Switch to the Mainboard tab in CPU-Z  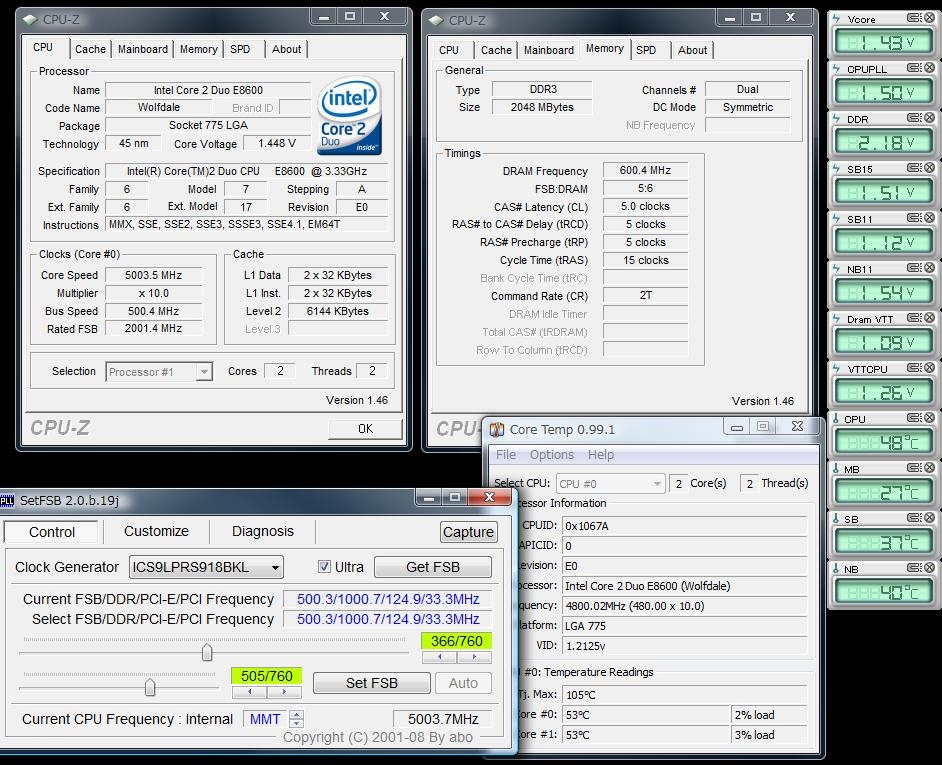[x=143, y=49]
